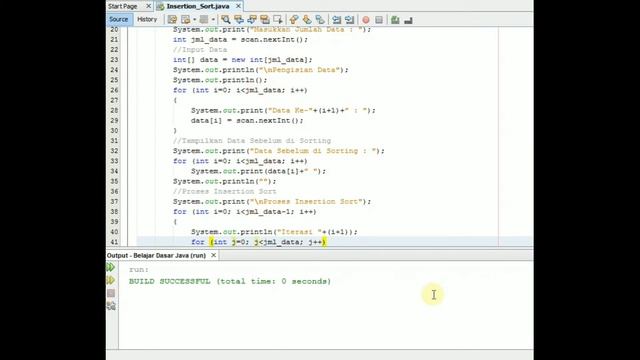
Task: Click the '//Proses Insertion Sort' comment
Action: tap(224, 191)
